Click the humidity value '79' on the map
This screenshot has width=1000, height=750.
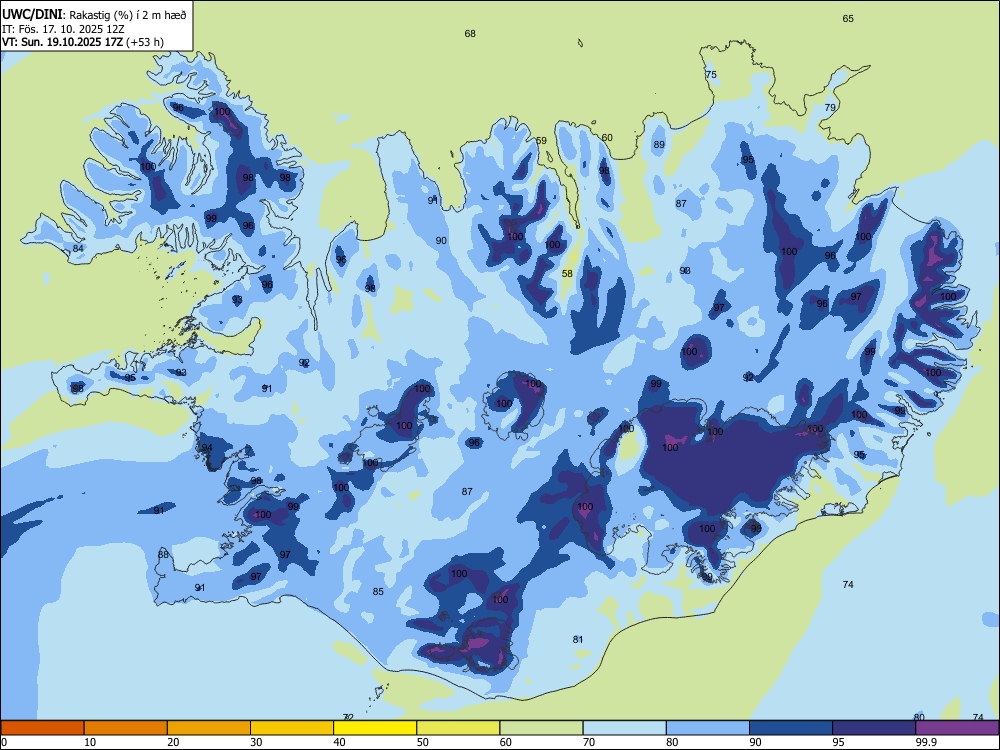(x=830, y=108)
